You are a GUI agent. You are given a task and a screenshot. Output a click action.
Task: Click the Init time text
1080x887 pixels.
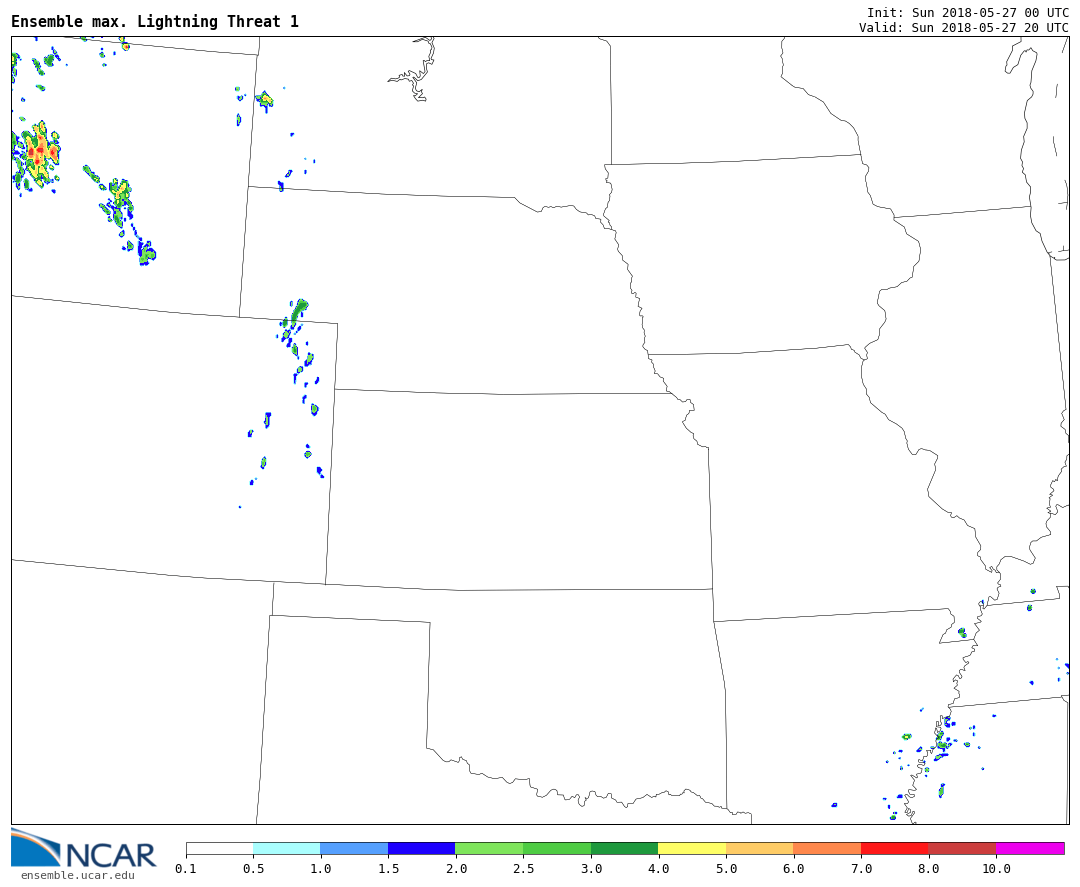[x=967, y=12]
